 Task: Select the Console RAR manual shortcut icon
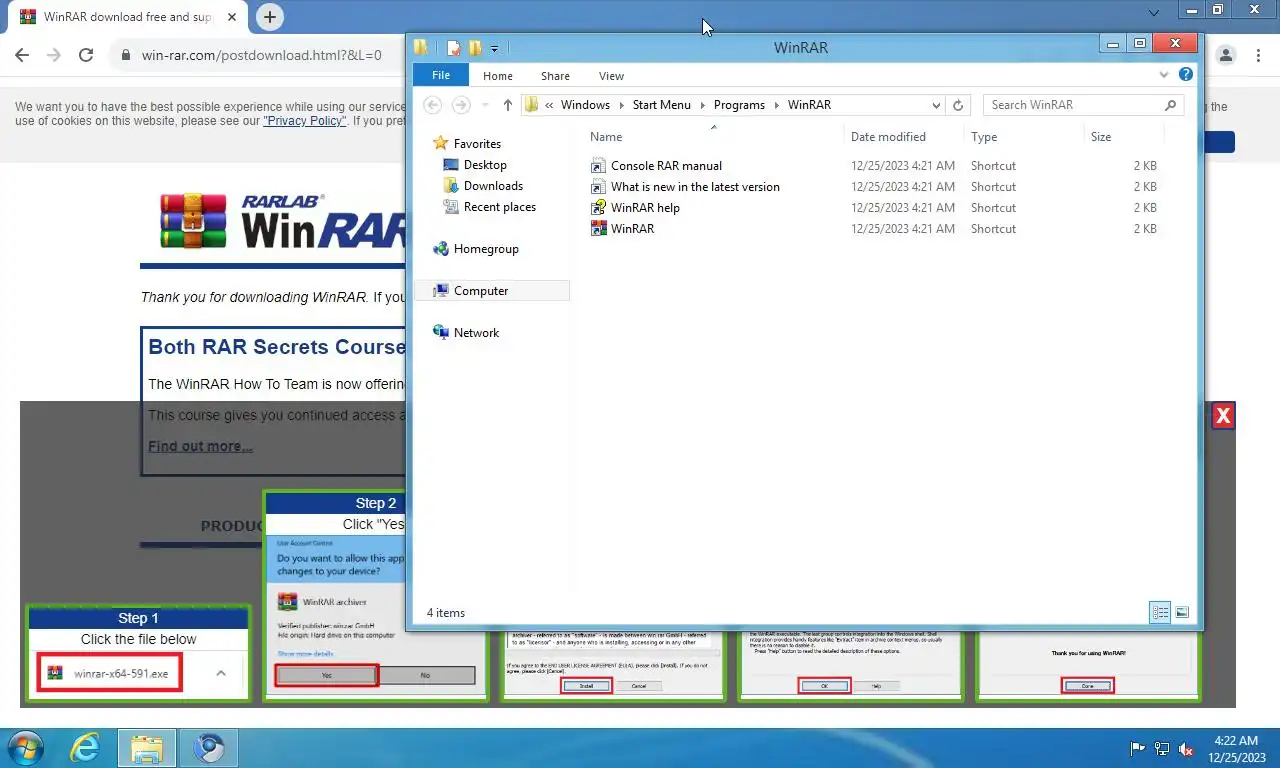pos(598,166)
